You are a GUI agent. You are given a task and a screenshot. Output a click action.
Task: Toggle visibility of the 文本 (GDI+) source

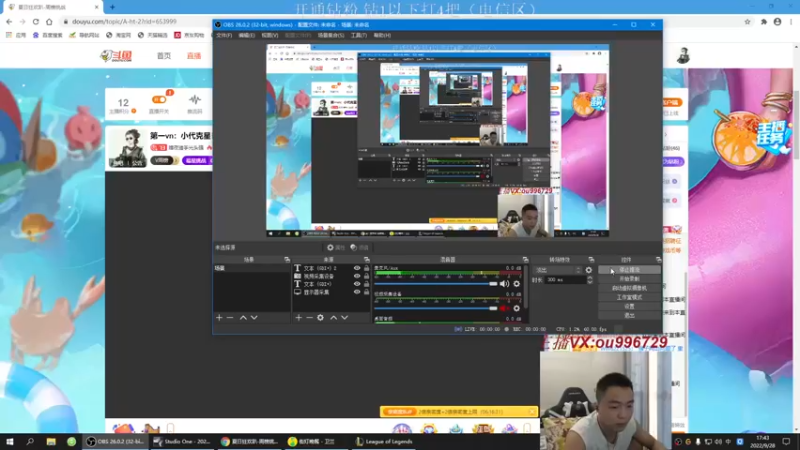coord(357,284)
